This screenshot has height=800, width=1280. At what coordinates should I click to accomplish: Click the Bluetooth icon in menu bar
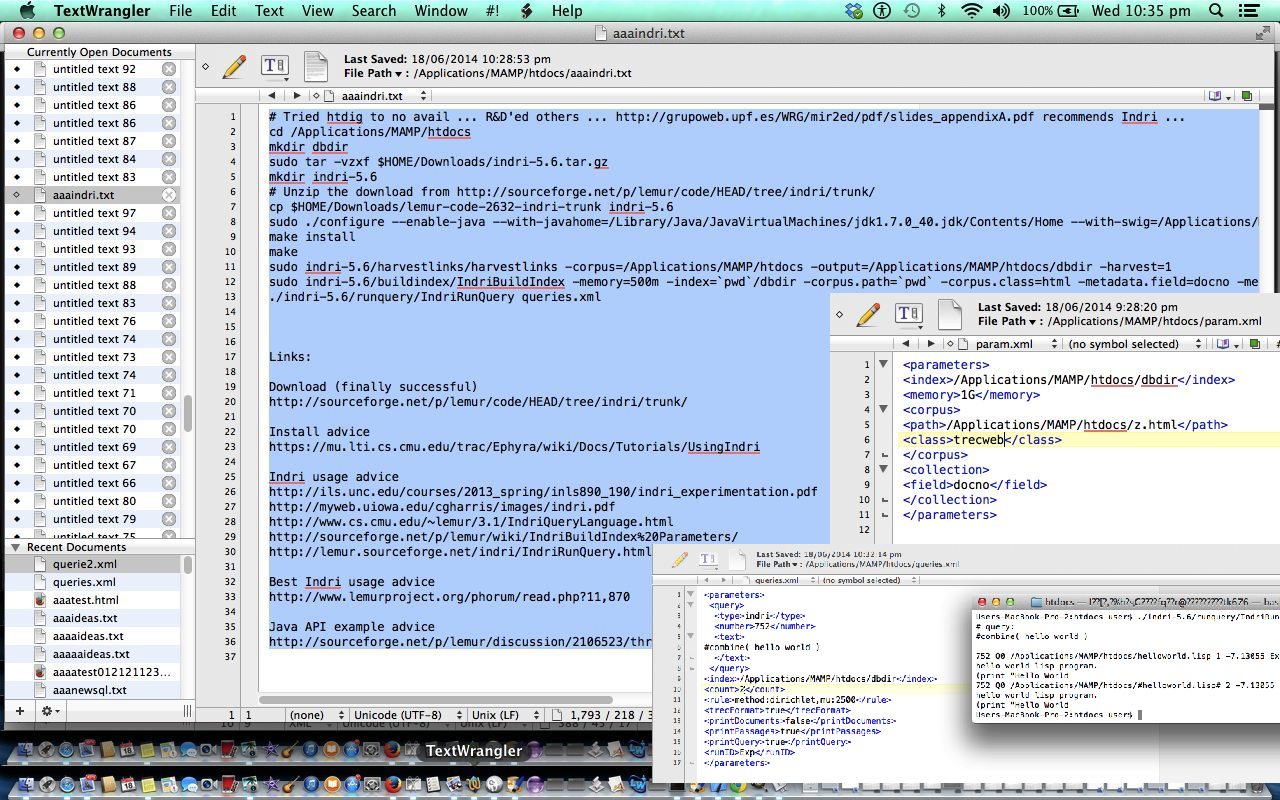pyautogui.click(x=941, y=11)
